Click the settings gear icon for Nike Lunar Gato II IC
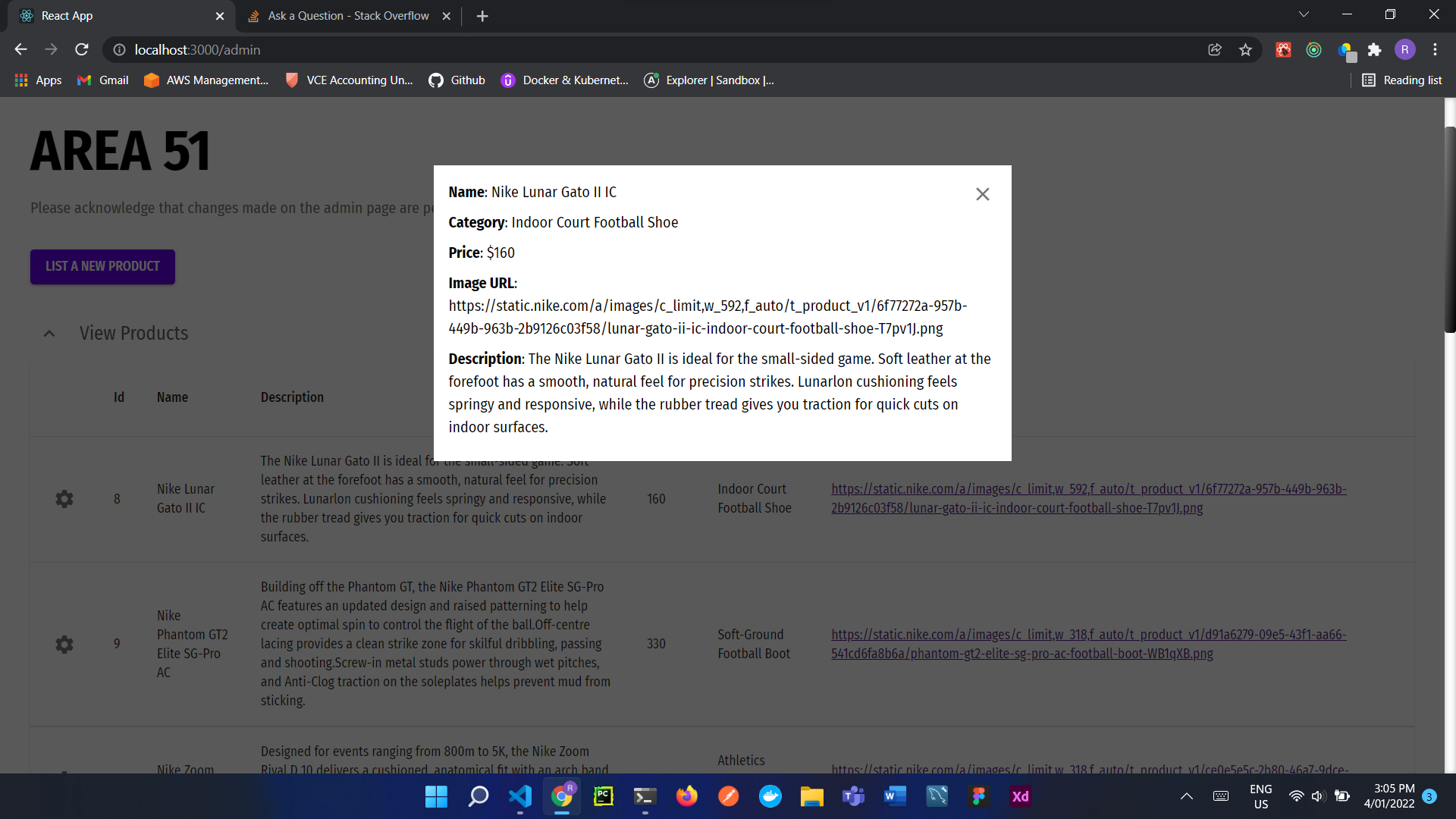 (x=64, y=497)
